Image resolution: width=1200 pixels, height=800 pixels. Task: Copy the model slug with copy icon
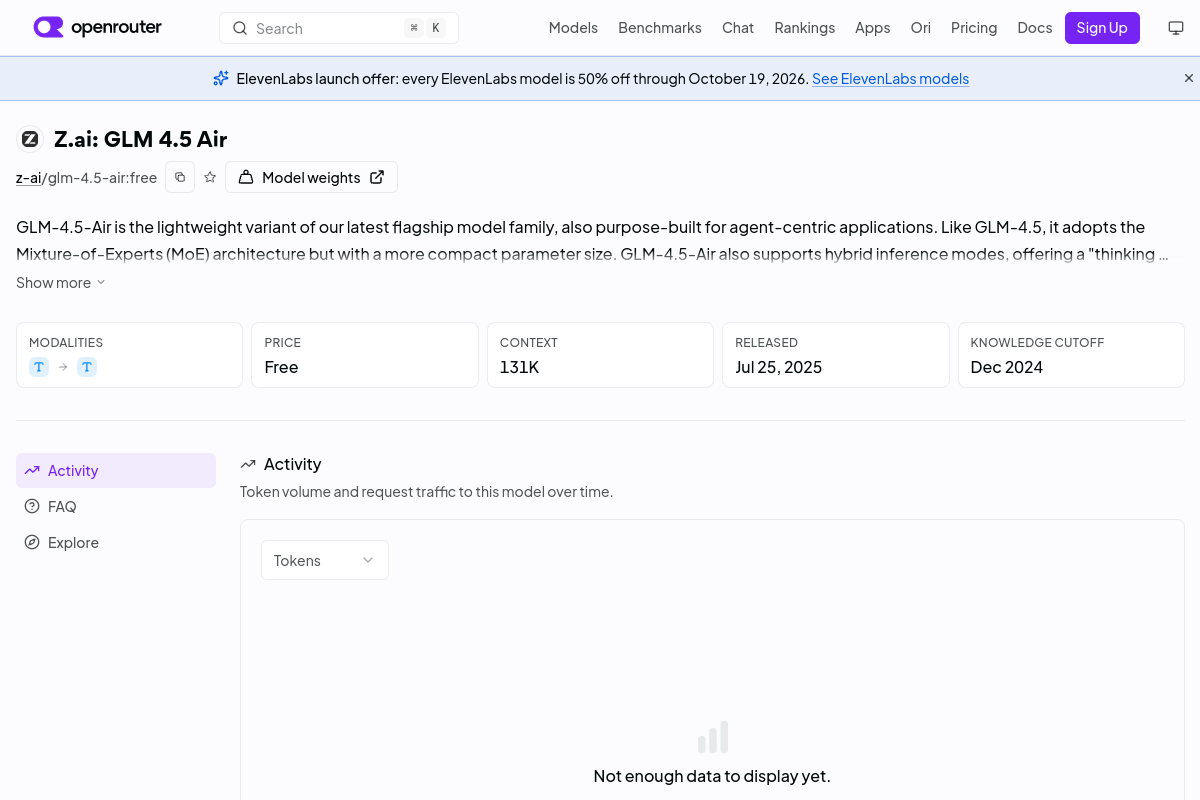(180, 177)
